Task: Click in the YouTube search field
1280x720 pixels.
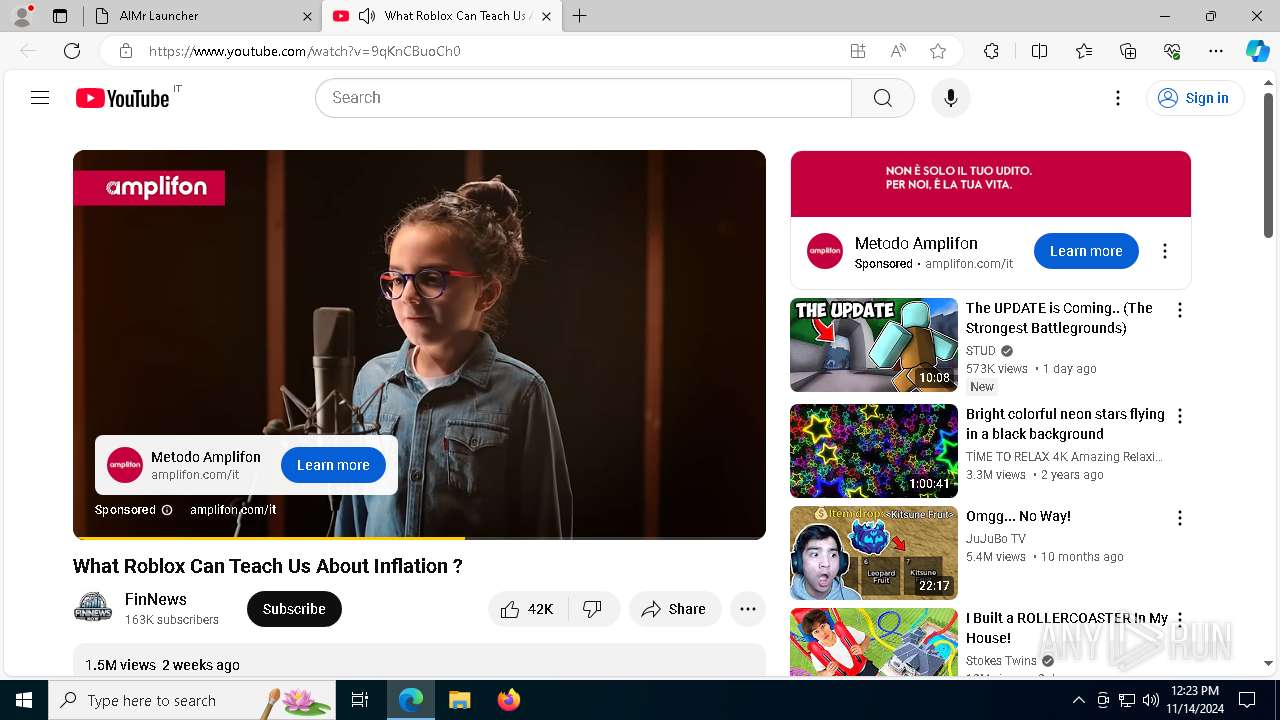Action: click(583, 98)
